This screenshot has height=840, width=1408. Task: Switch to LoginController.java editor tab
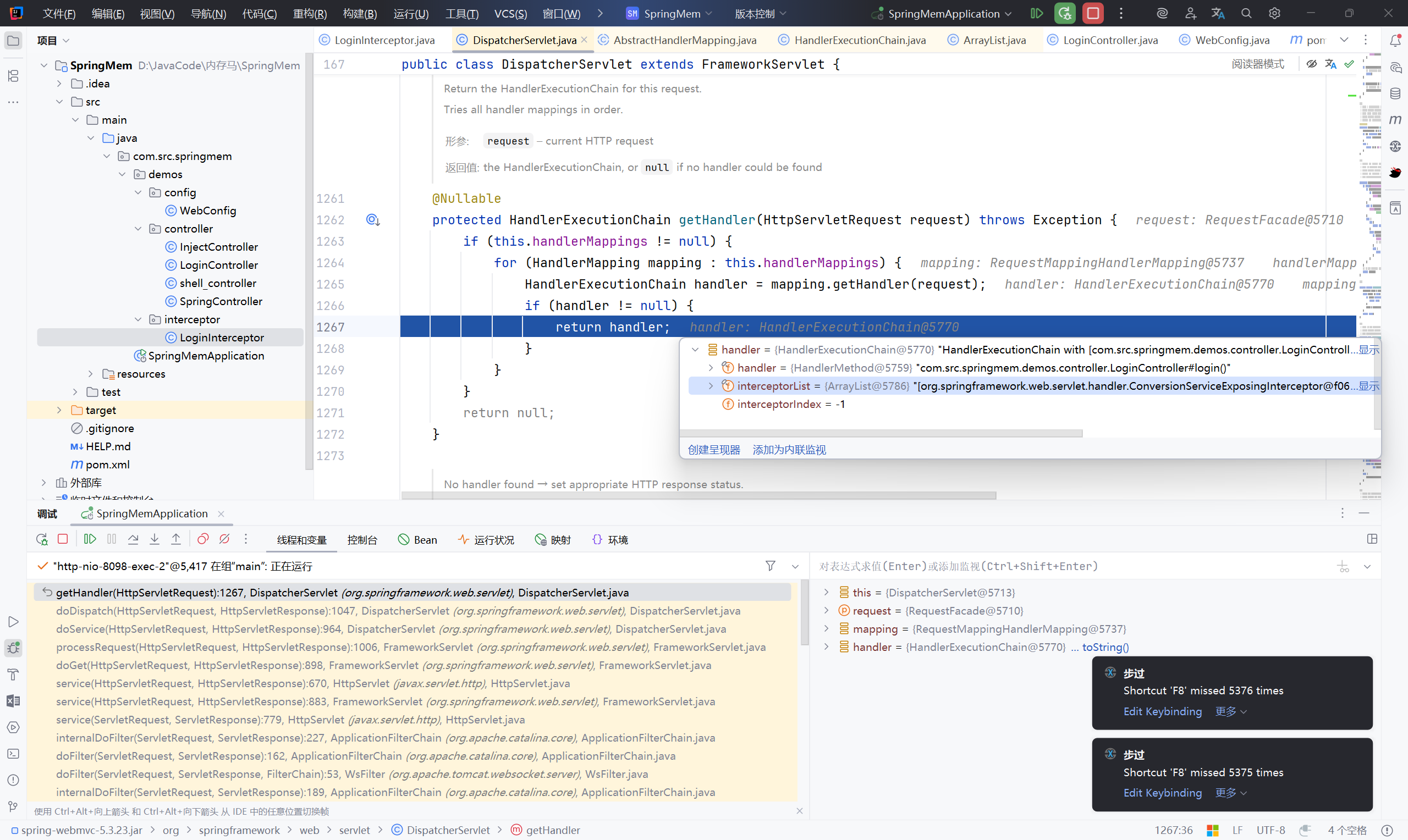[x=1110, y=40]
